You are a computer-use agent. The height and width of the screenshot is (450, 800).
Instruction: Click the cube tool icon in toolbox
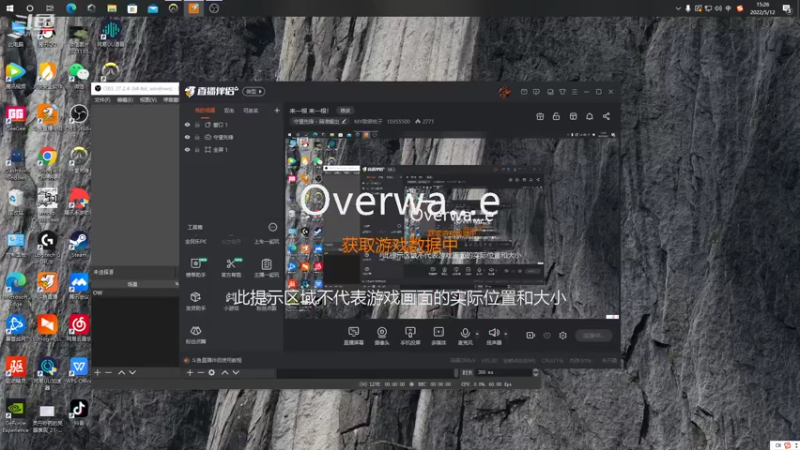[x=195, y=297]
